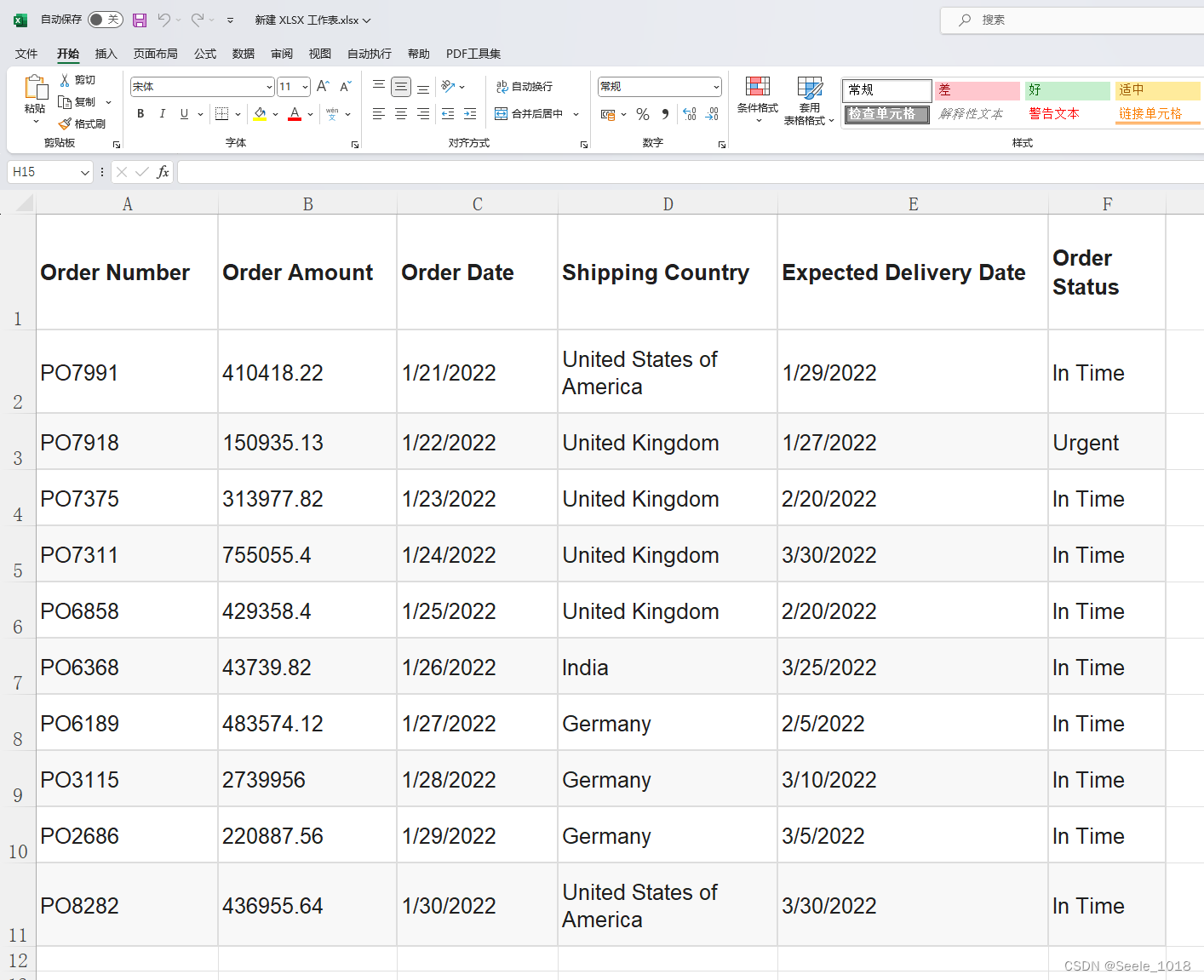Switch to the Insert (插入) tab

[x=106, y=54]
